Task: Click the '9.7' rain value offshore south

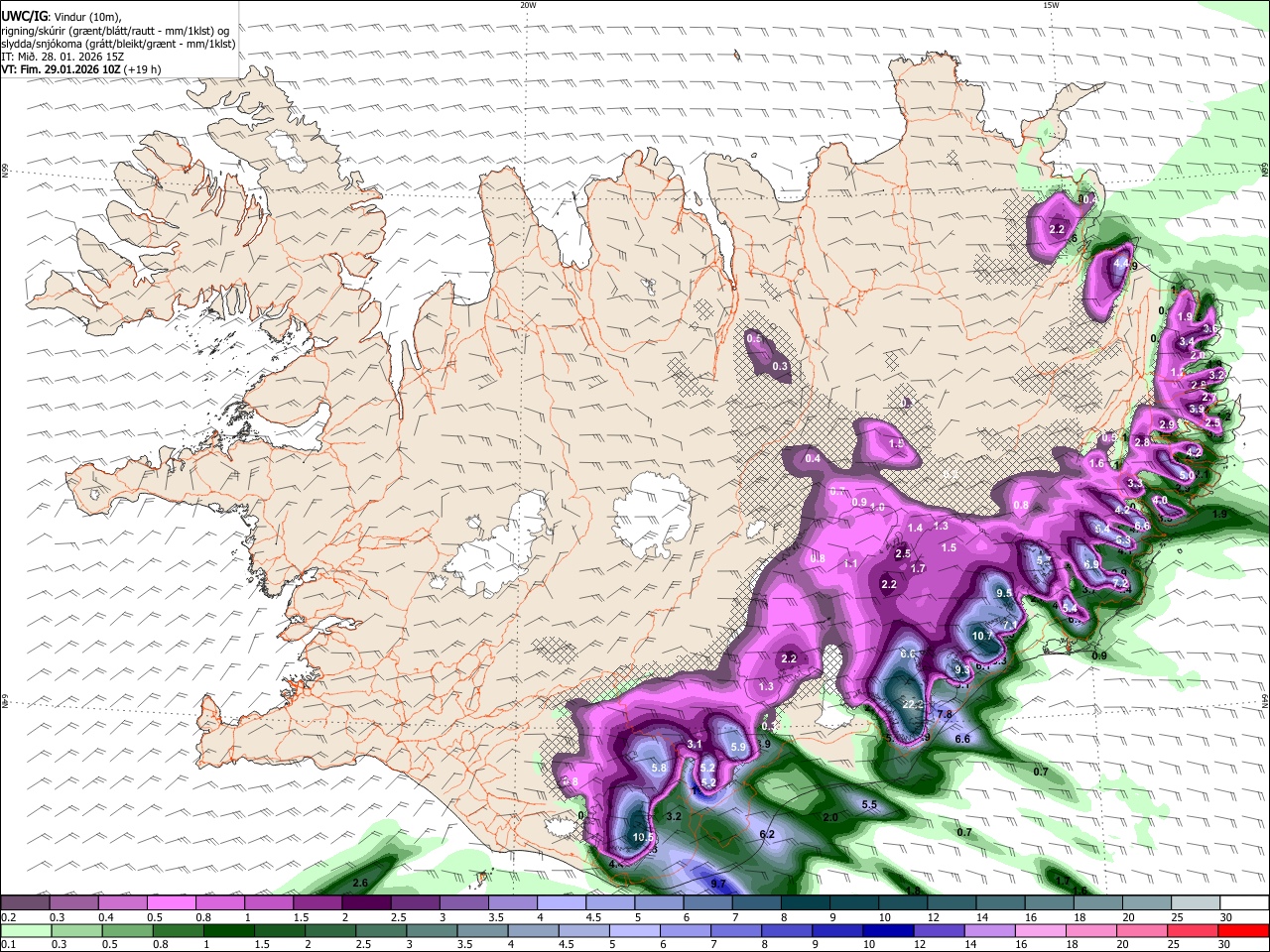Action: (x=719, y=884)
